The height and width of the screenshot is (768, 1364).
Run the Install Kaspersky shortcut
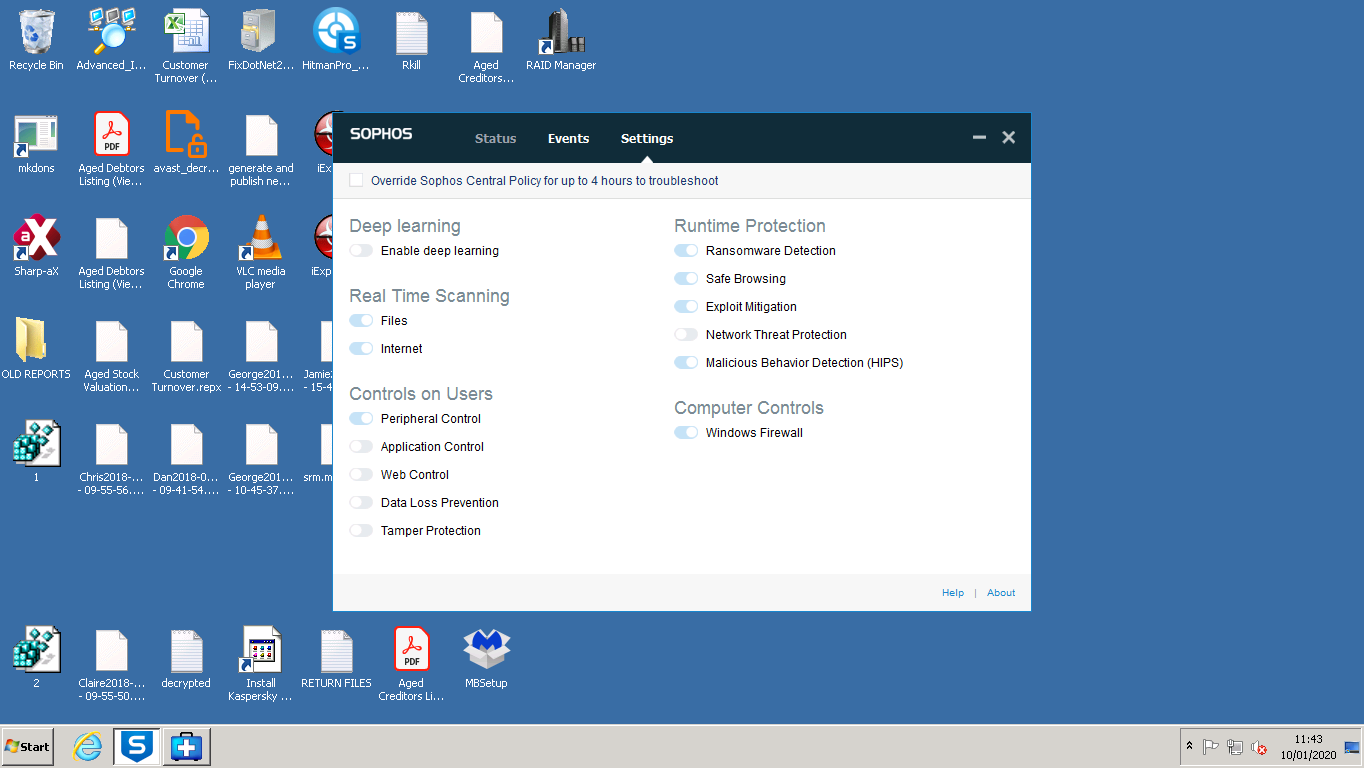[261, 651]
